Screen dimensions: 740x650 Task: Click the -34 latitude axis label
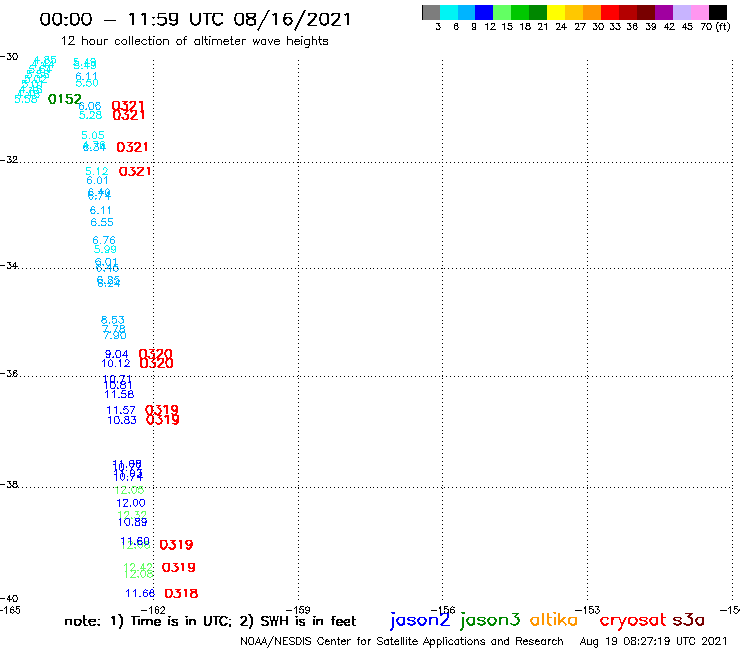tap(9, 265)
